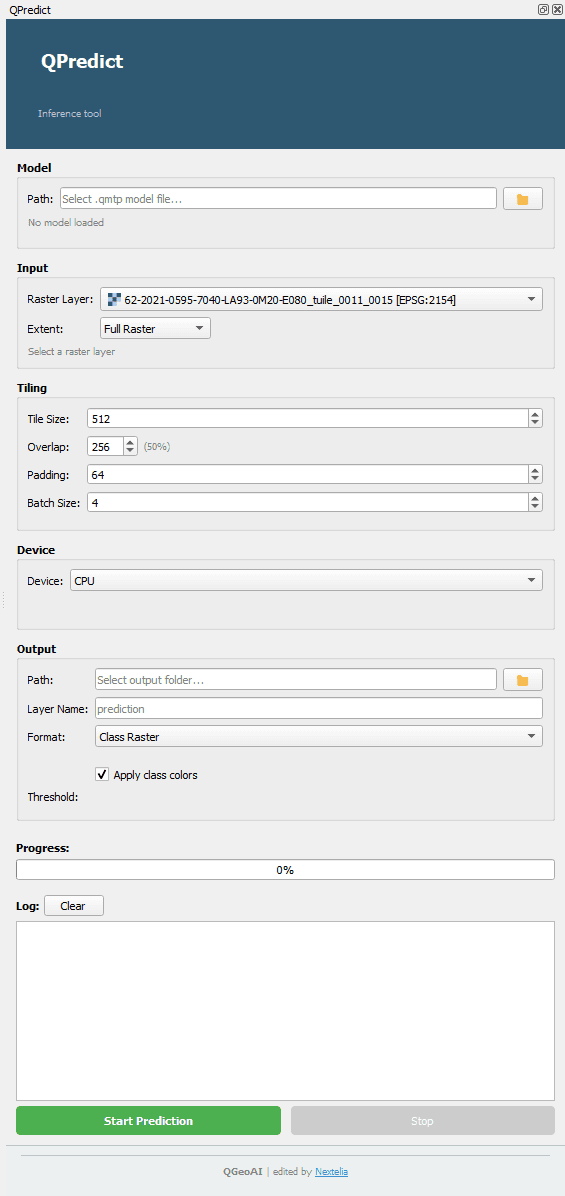Browse for the output folder
Image resolution: width=565 pixels, height=1196 pixels.
point(522,680)
